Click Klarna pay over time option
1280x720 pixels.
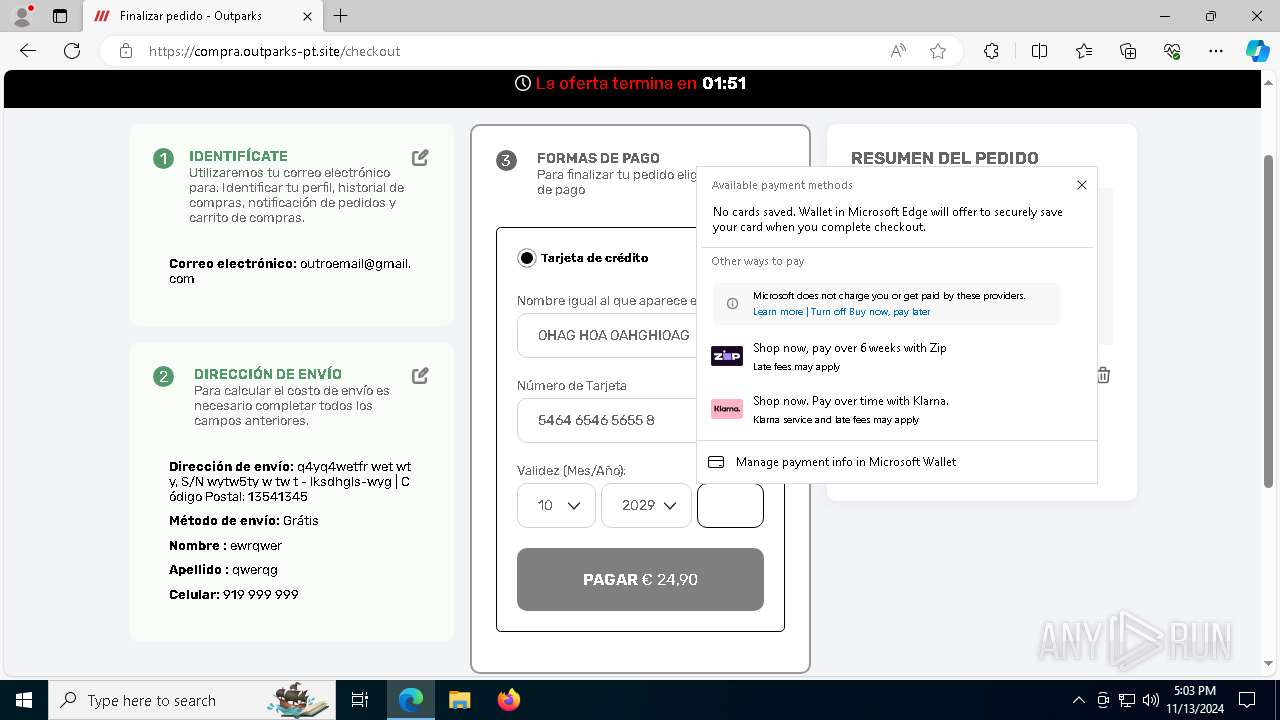898,409
